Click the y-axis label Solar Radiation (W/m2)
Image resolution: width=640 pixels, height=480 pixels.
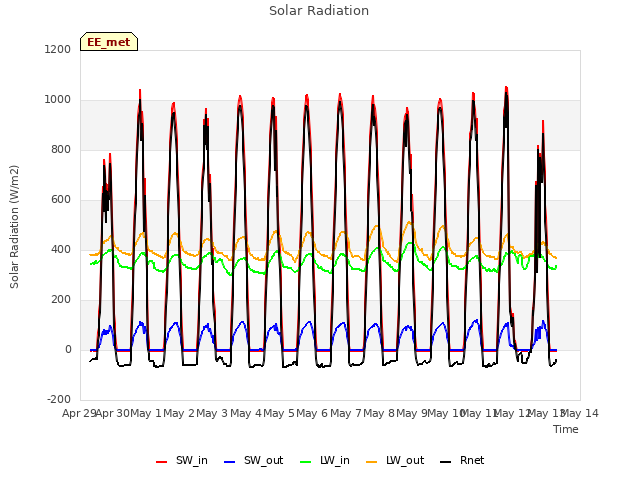click(x=14, y=227)
